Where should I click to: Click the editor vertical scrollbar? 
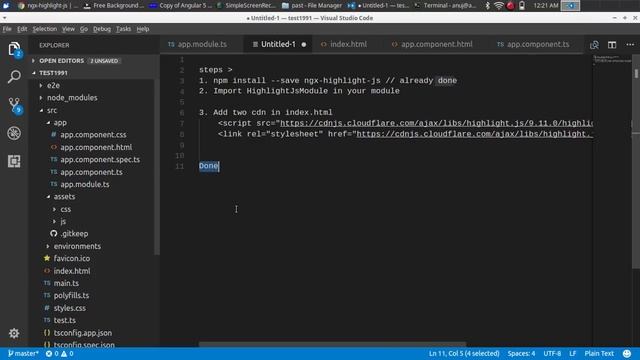636,163
